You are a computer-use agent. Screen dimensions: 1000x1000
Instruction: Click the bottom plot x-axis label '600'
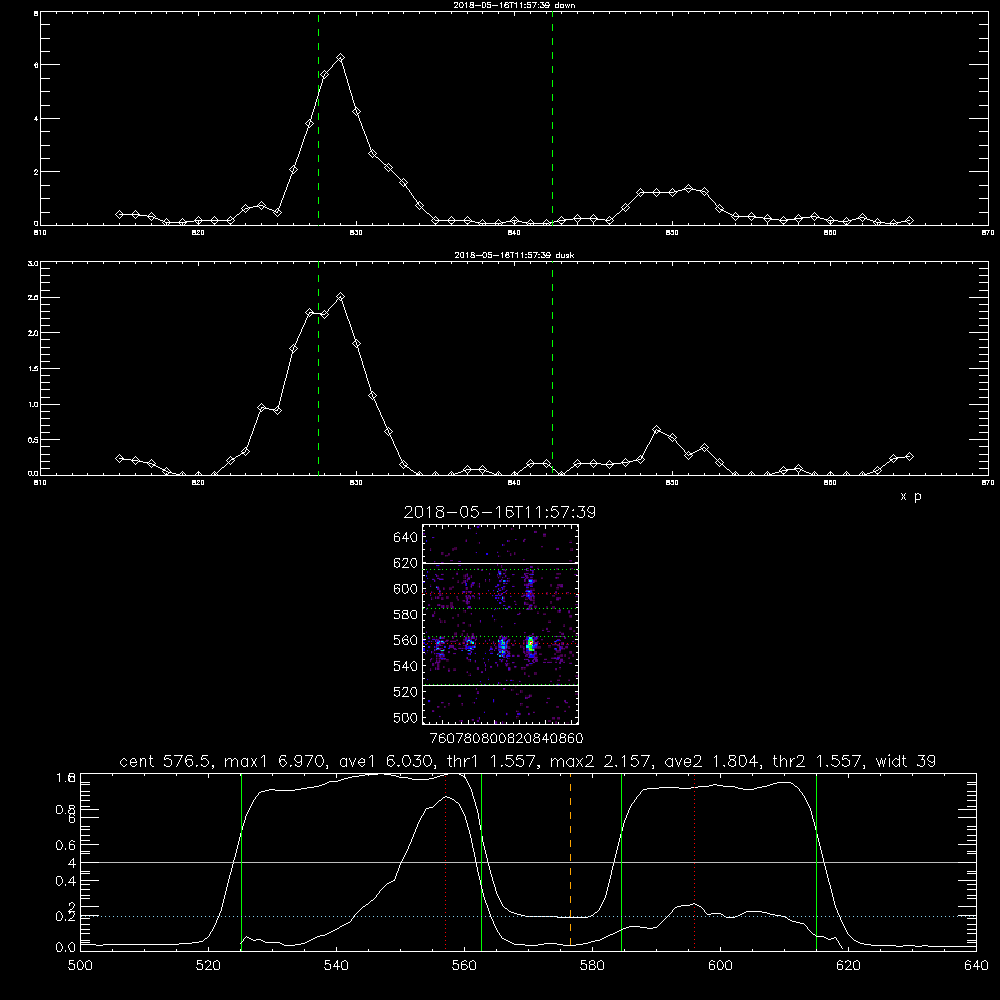pyautogui.click(x=720, y=966)
